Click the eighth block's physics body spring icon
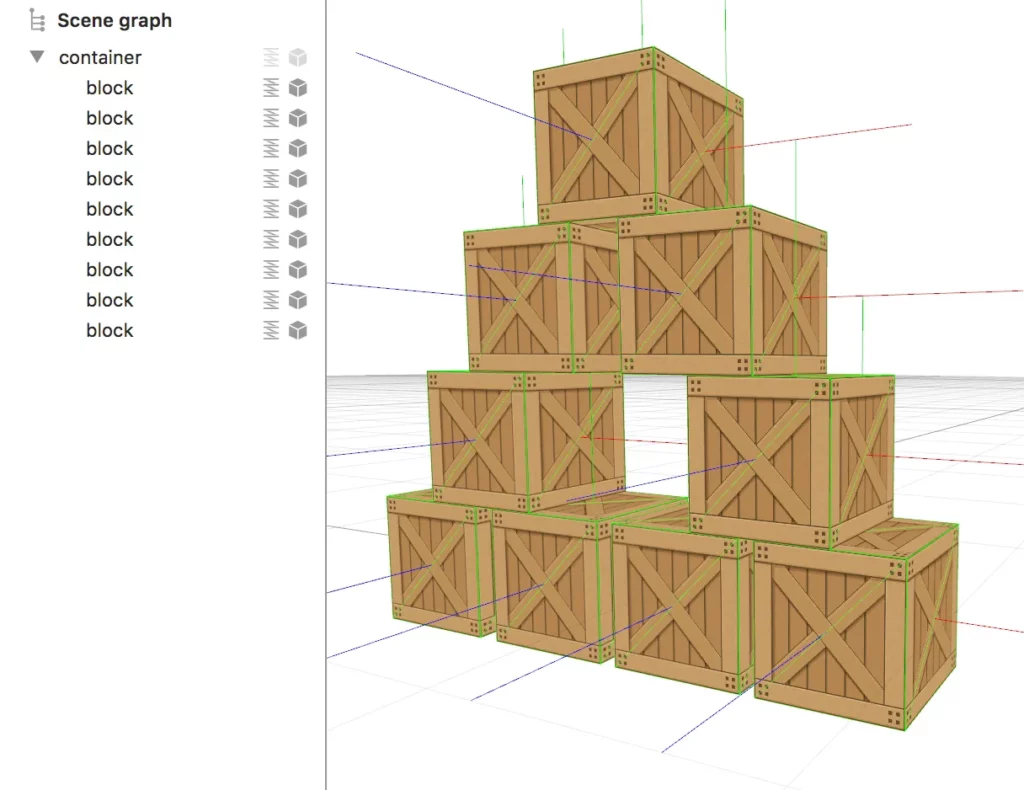The height and width of the screenshot is (790, 1024). pos(271,300)
